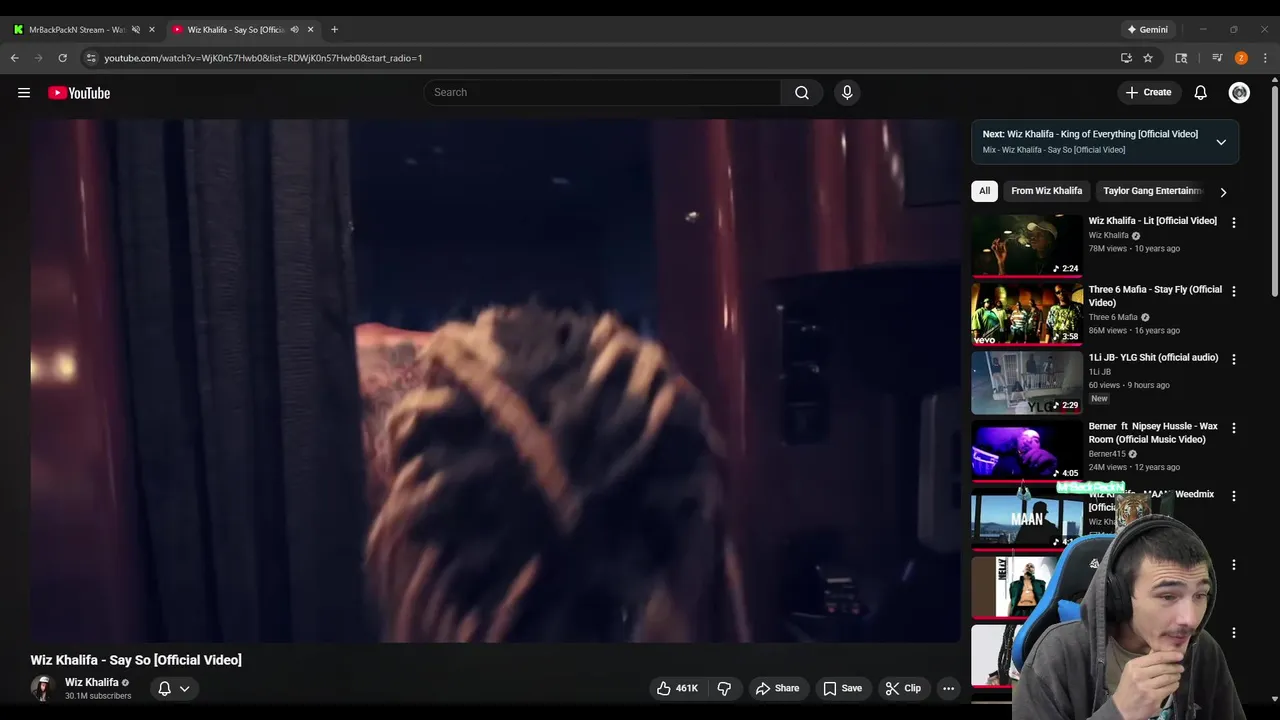Bookmark this page with the star
This screenshot has width=1280, height=720.
1148,58
